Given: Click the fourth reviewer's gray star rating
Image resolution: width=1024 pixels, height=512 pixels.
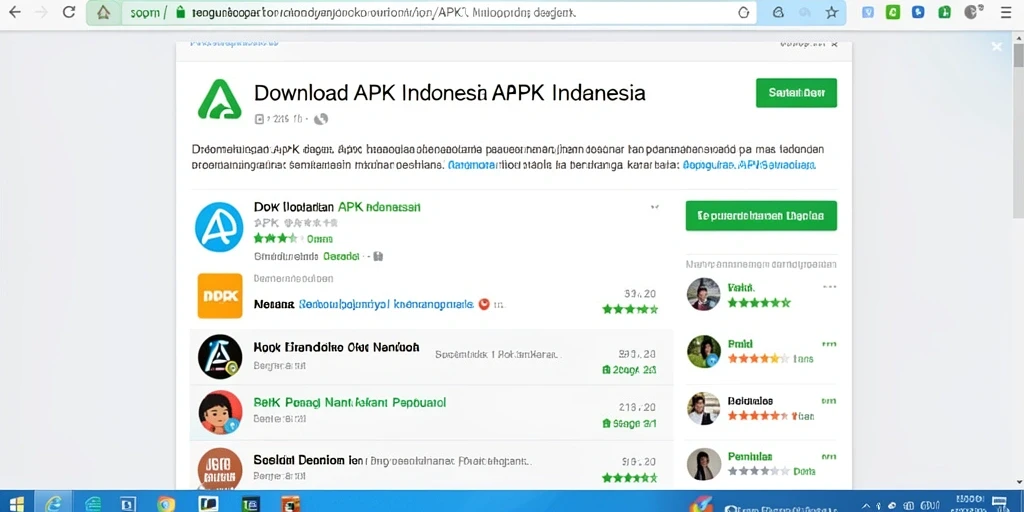Looking at the screenshot, I should click(x=758, y=471).
